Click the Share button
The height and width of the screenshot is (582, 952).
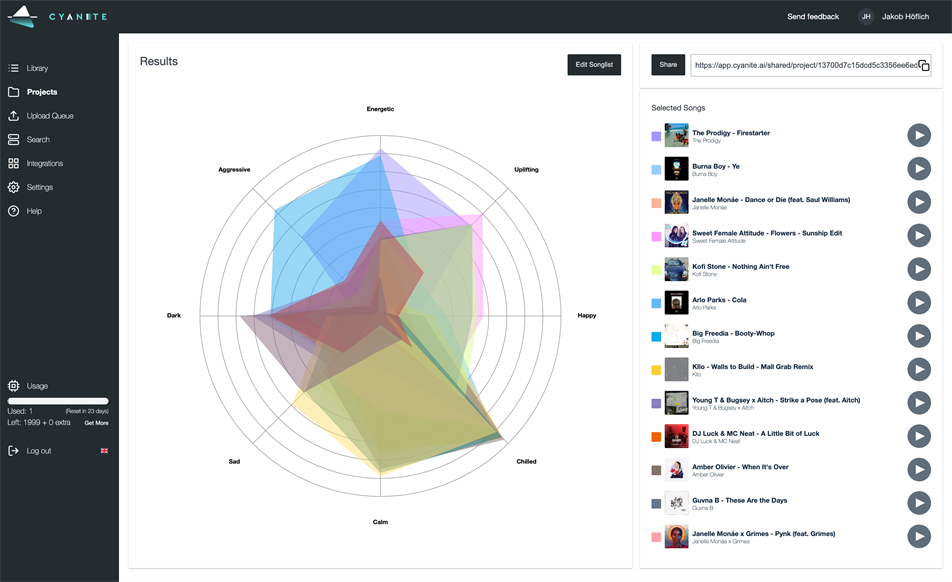pyautogui.click(x=668, y=64)
